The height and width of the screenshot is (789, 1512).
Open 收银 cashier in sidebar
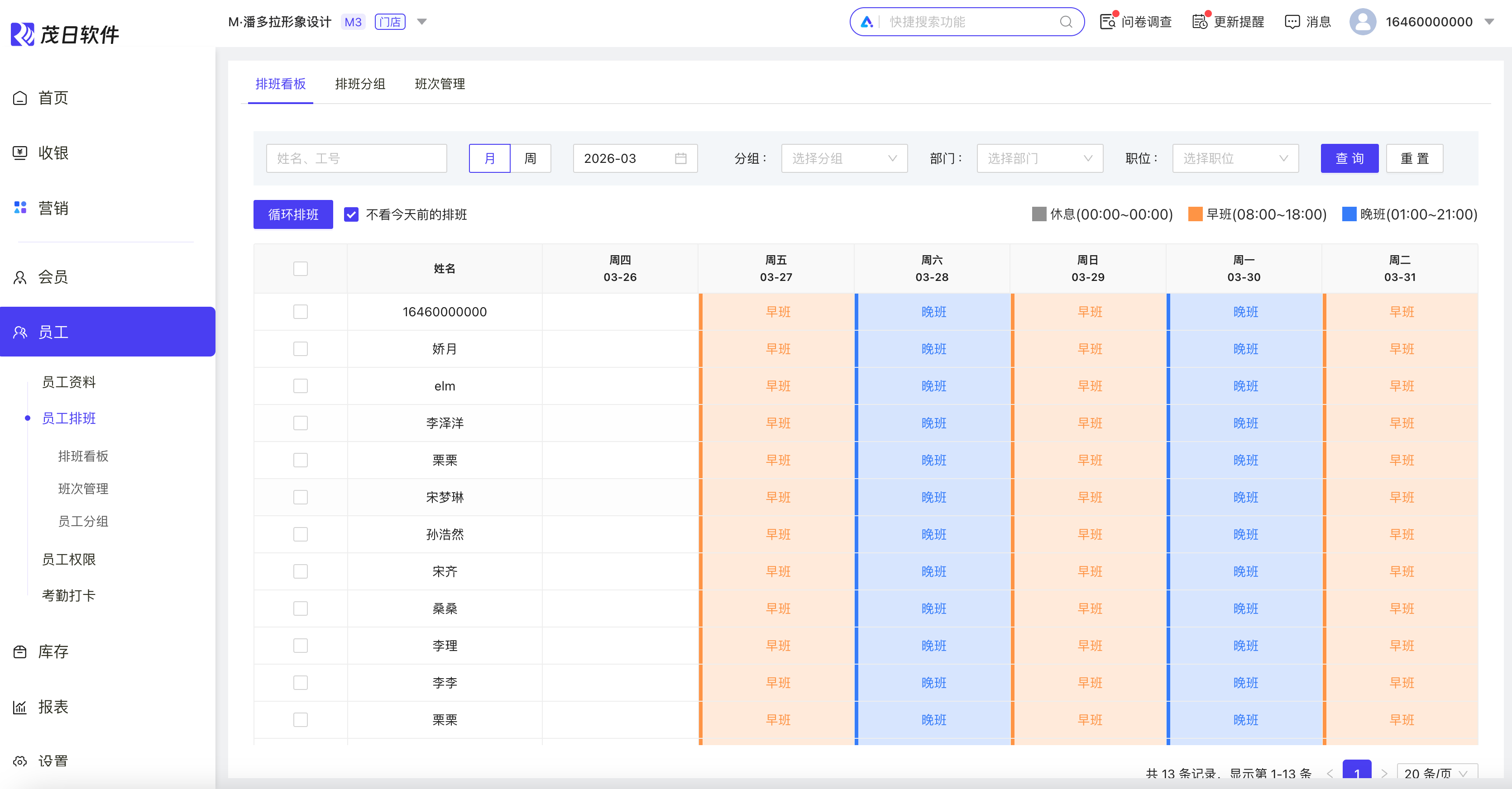pyautogui.click(x=53, y=153)
